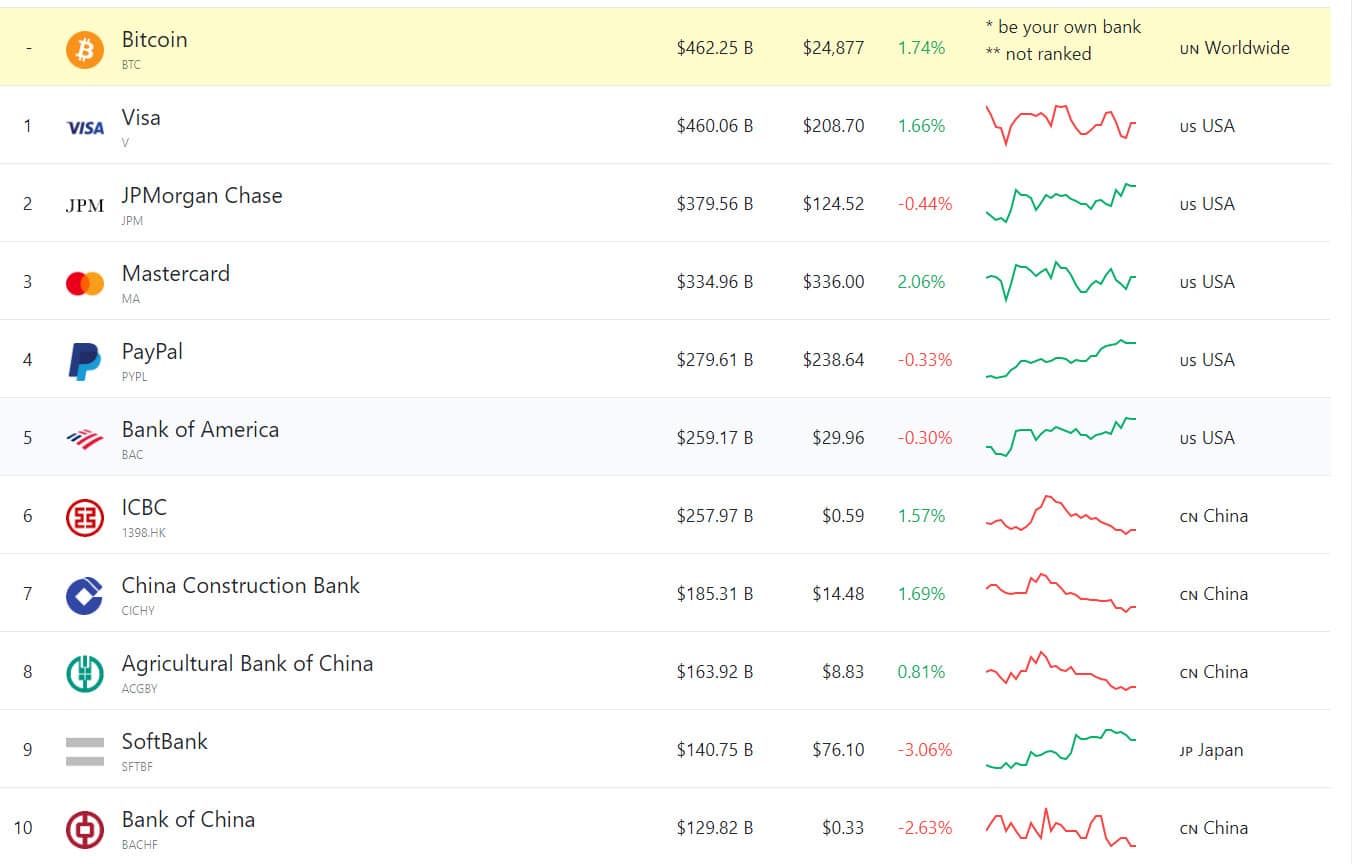Viewport: 1352px width, 864px height.
Task: Click the JPM logo in JPMorgan Chase row
Action: [x=85, y=205]
